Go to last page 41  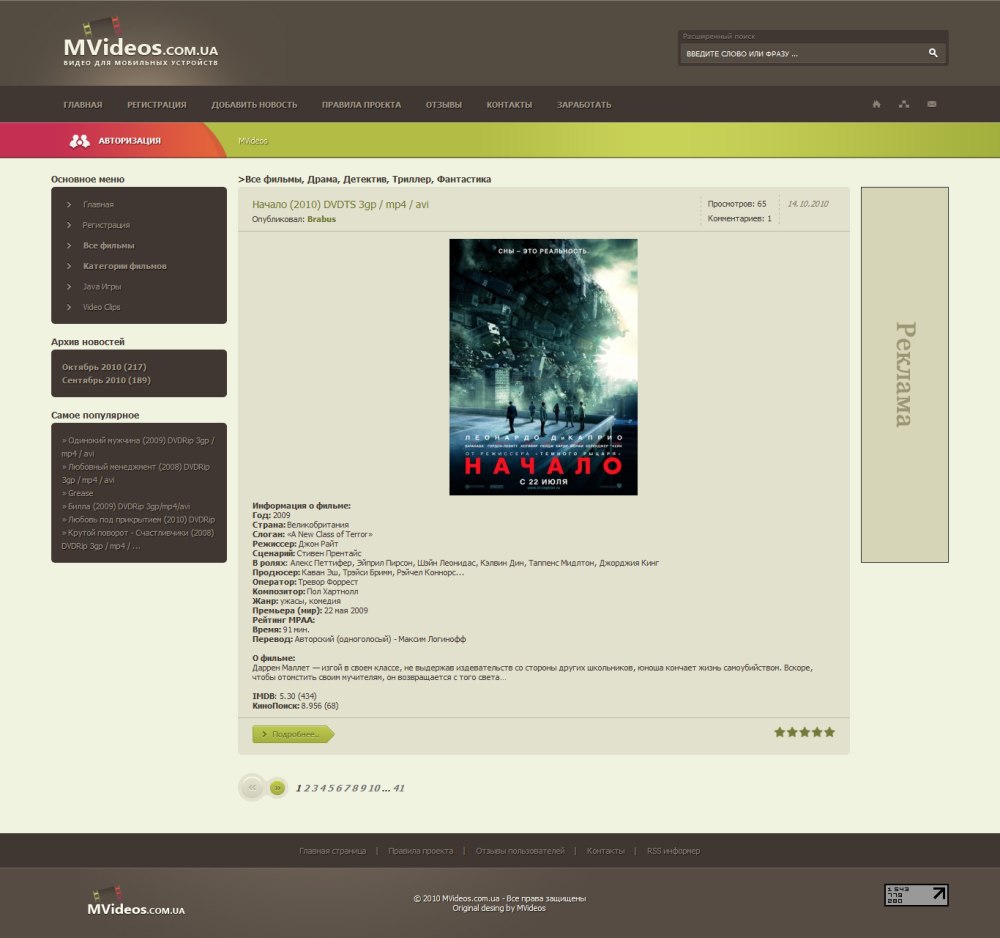click(x=399, y=788)
